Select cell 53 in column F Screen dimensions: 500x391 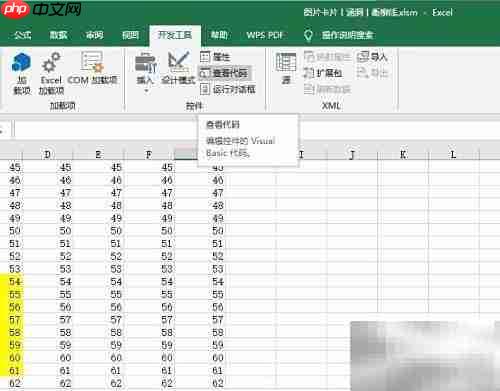[x=149, y=269]
